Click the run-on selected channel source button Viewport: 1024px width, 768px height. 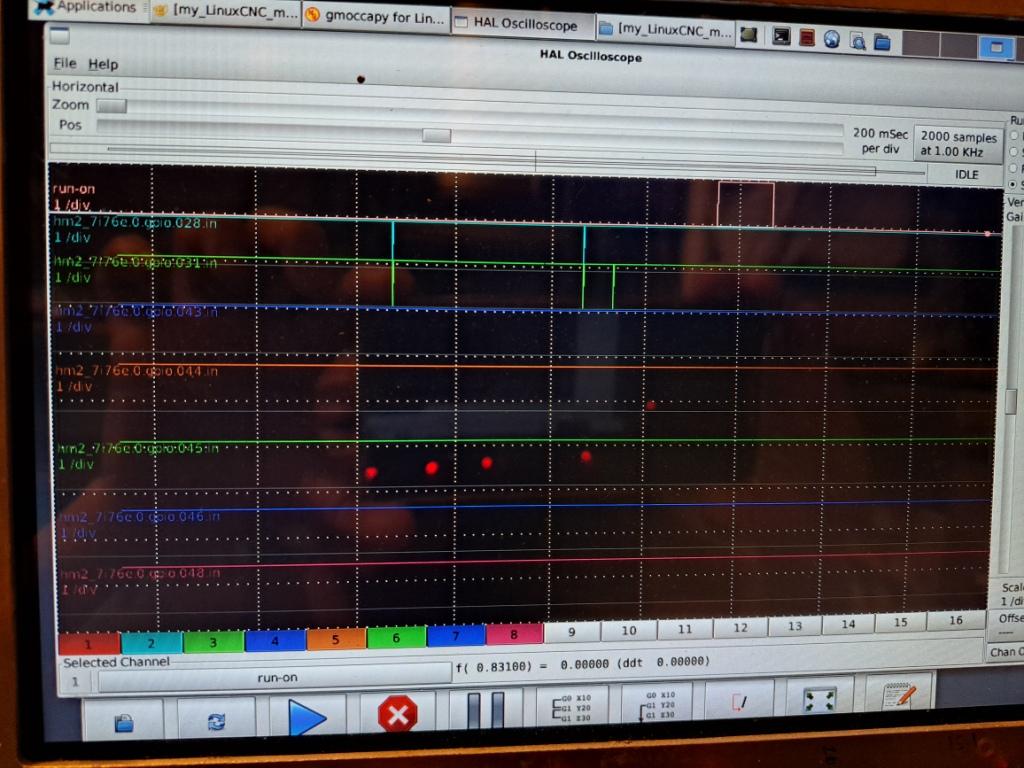point(276,677)
